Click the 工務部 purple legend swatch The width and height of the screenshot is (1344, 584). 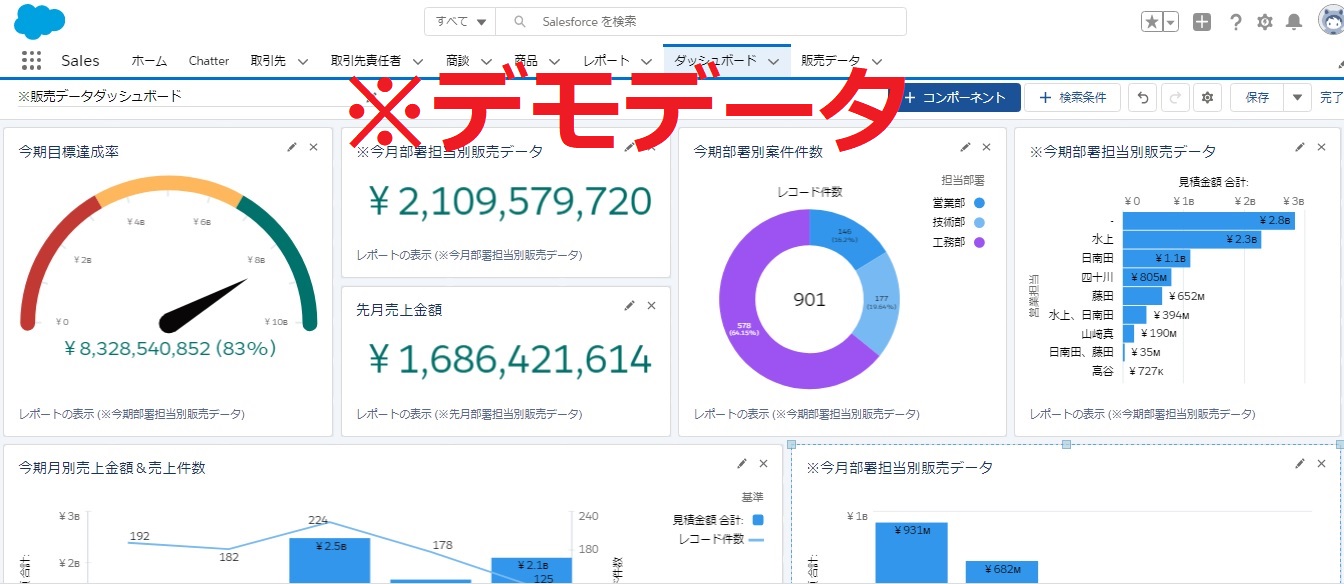coord(979,242)
